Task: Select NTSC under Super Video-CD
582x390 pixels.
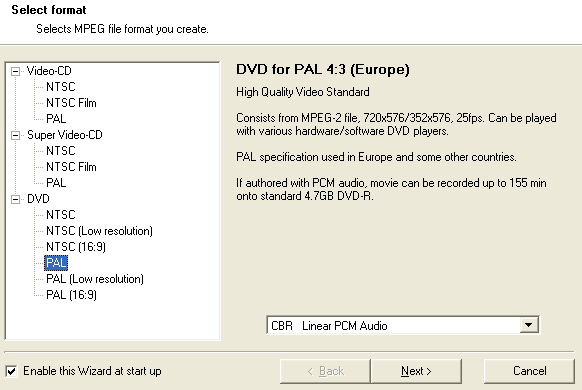Action: [61, 151]
